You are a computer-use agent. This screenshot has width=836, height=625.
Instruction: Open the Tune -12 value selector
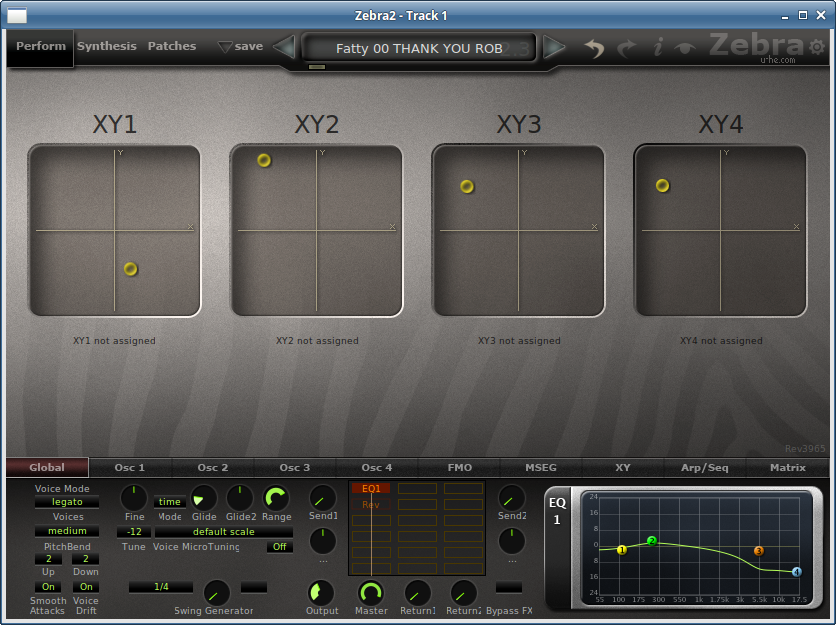(134, 532)
